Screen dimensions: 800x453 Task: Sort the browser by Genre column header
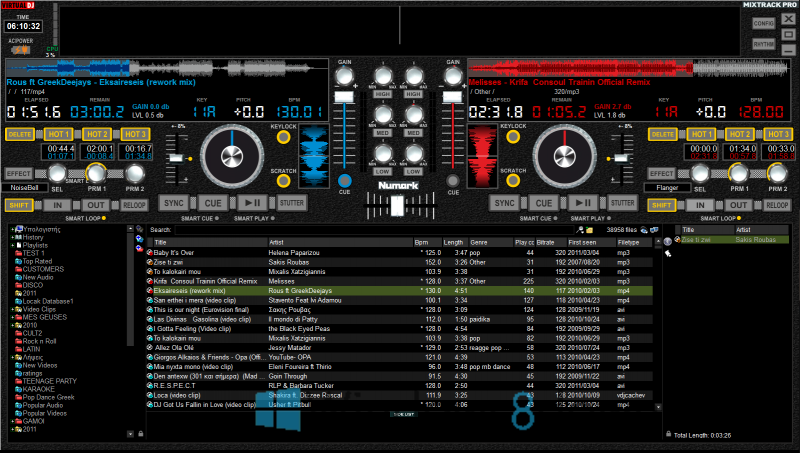tap(490, 242)
